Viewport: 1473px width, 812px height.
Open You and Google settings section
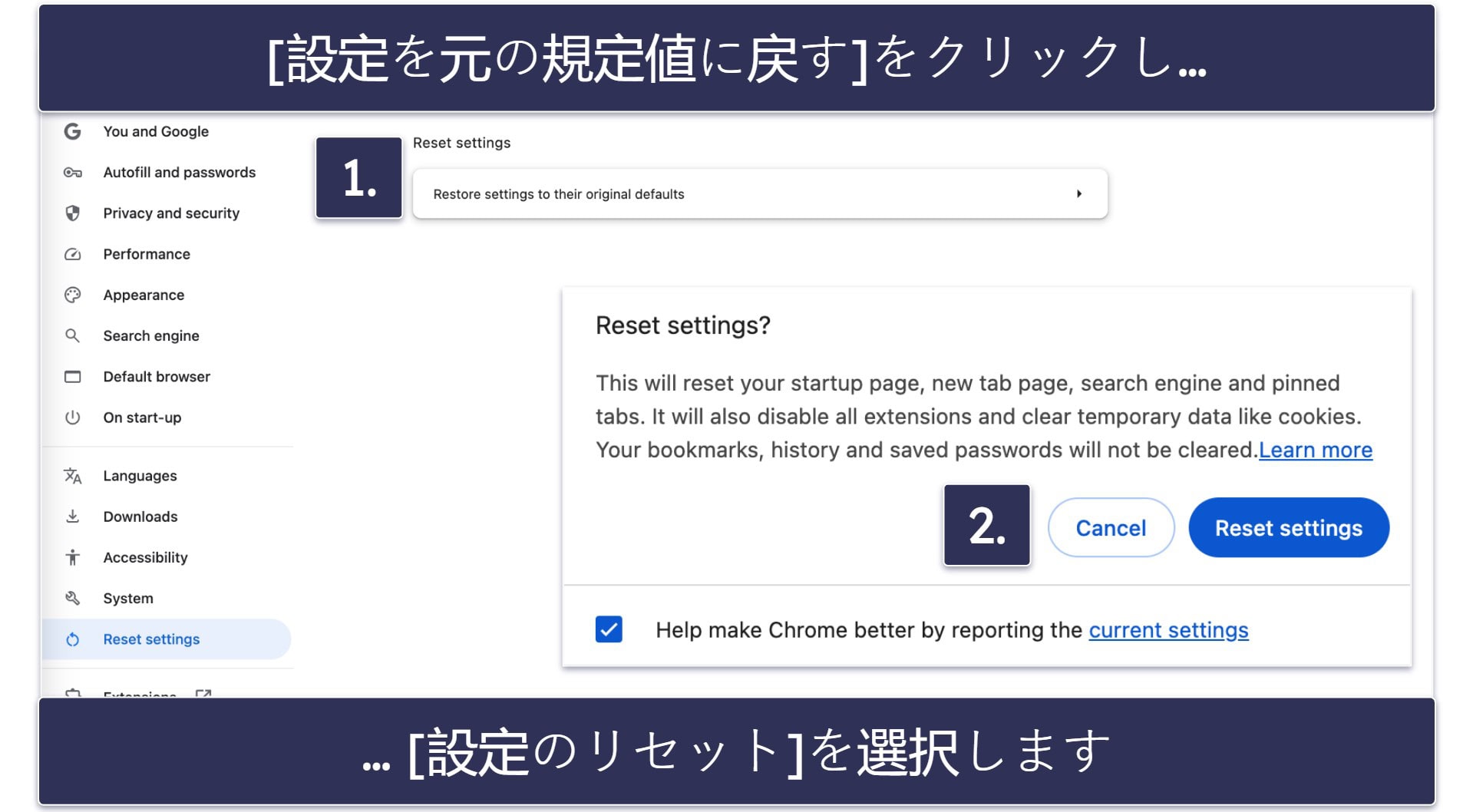point(156,131)
